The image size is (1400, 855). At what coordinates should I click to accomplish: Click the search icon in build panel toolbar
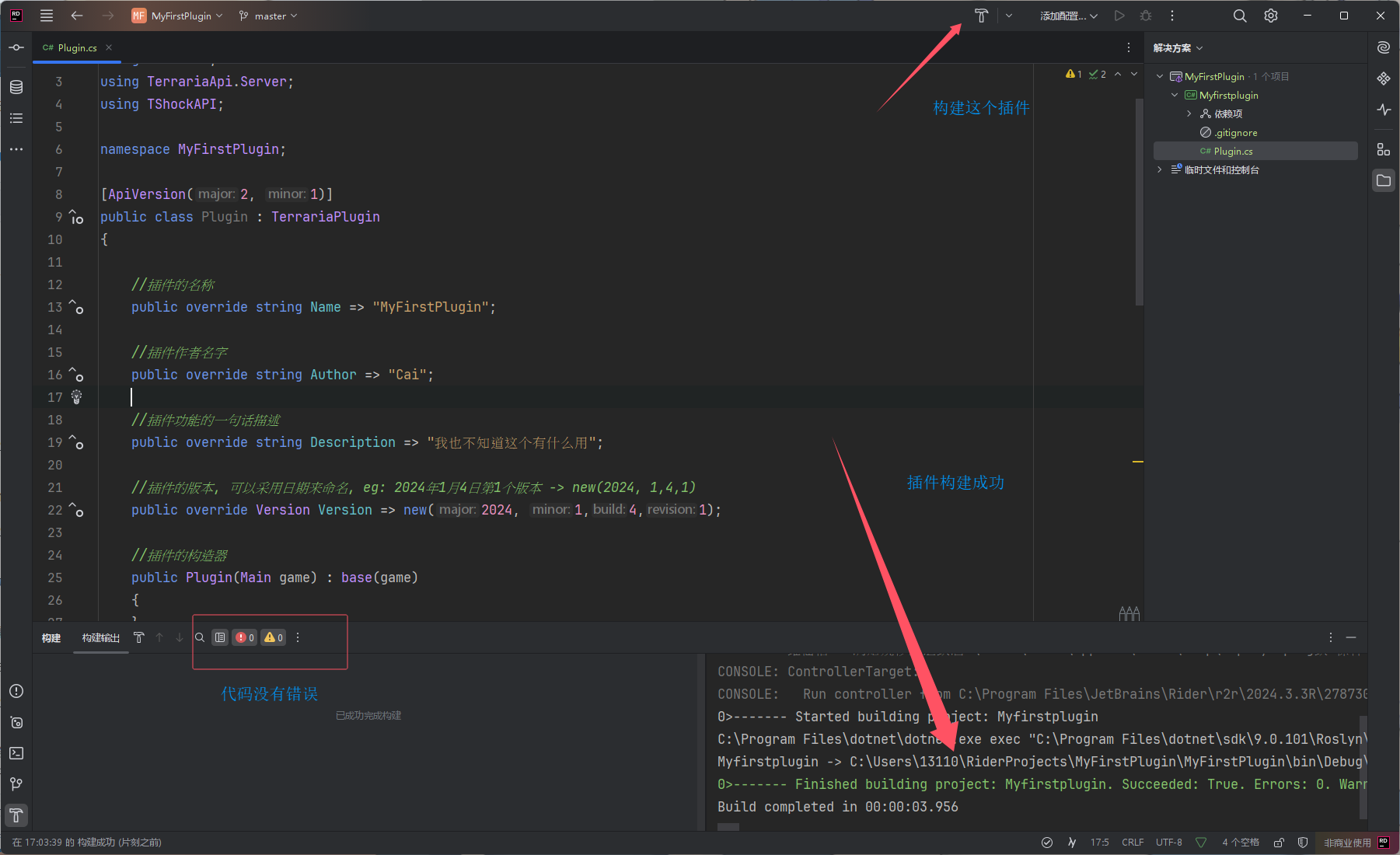(x=200, y=637)
